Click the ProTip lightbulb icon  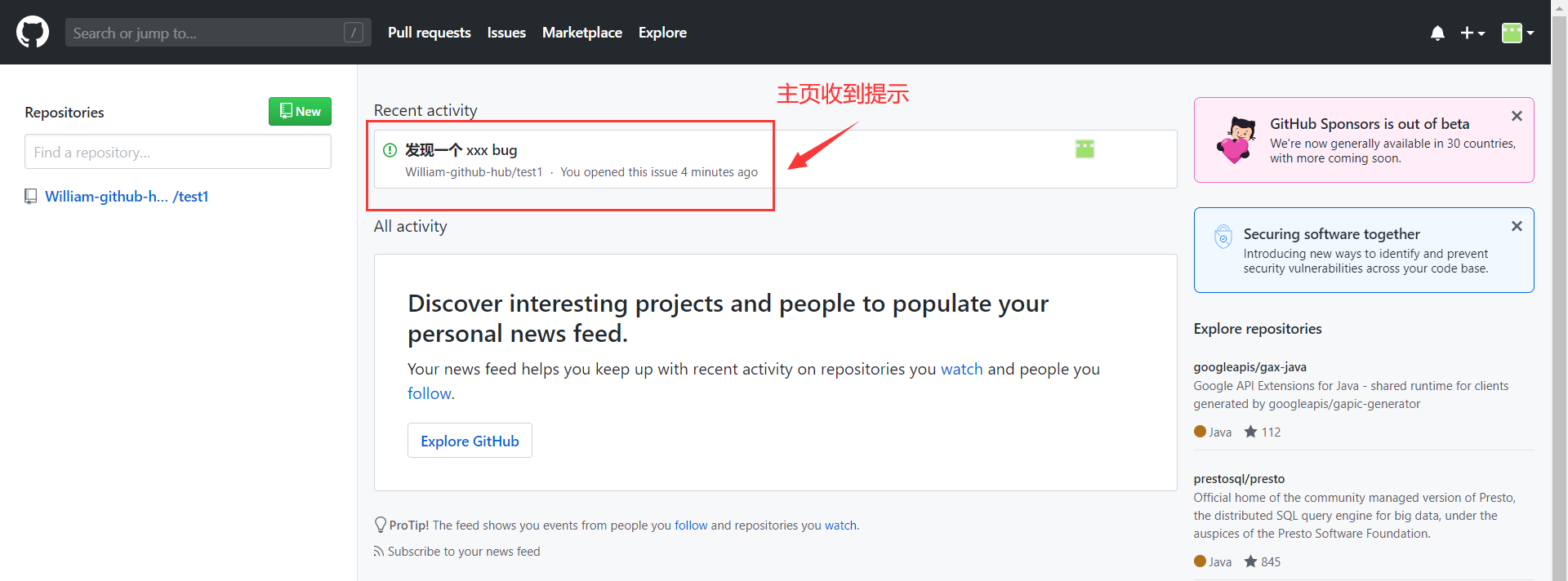[x=380, y=525]
